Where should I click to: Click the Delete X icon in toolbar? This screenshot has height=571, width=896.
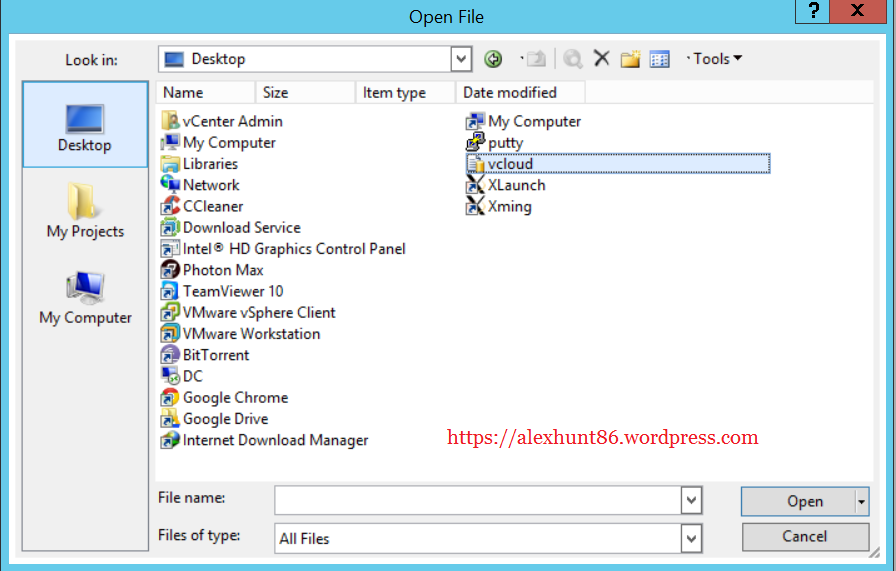(x=601, y=59)
